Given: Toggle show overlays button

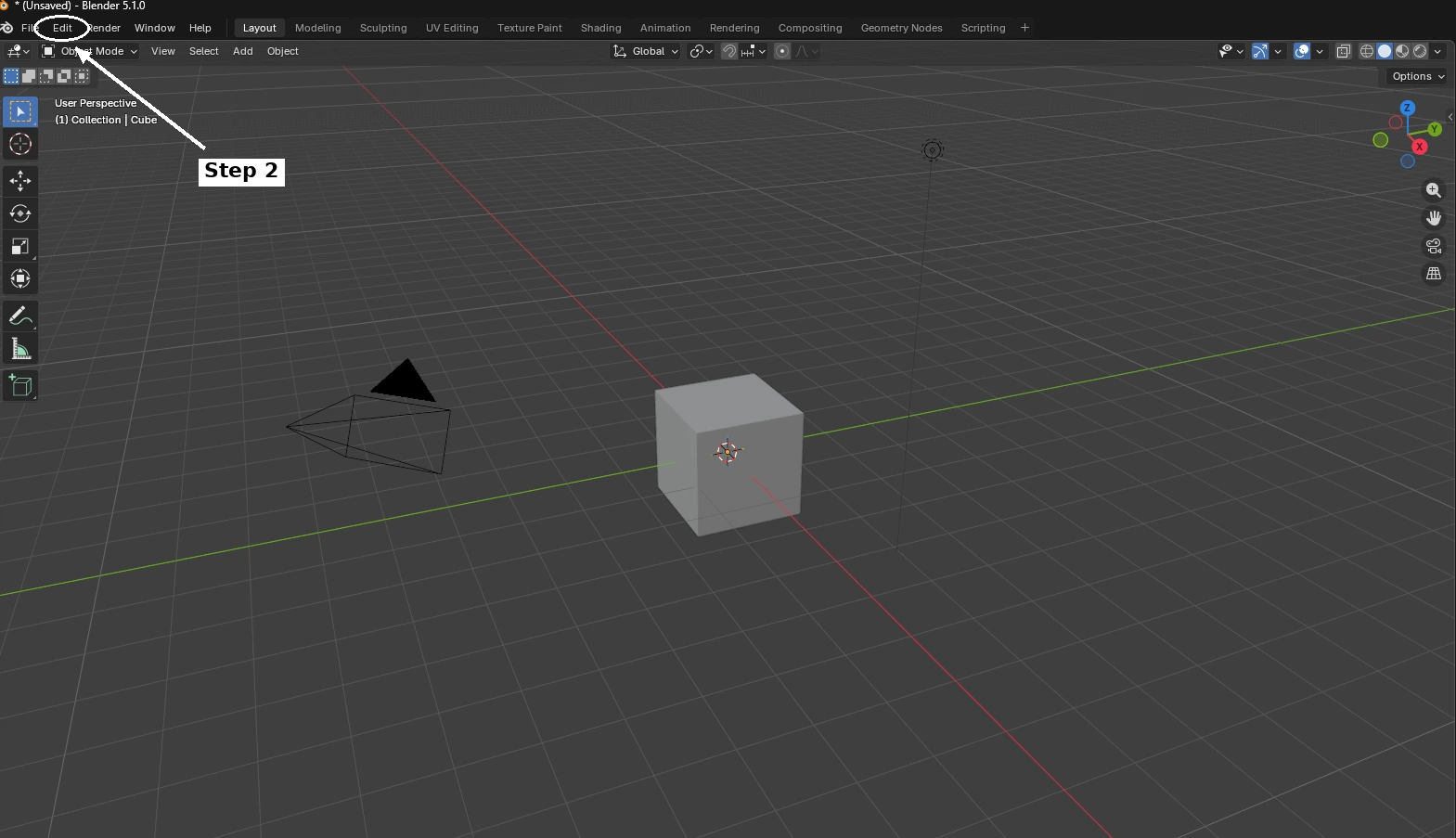Looking at the screenshot, I should click(1302, 51).
